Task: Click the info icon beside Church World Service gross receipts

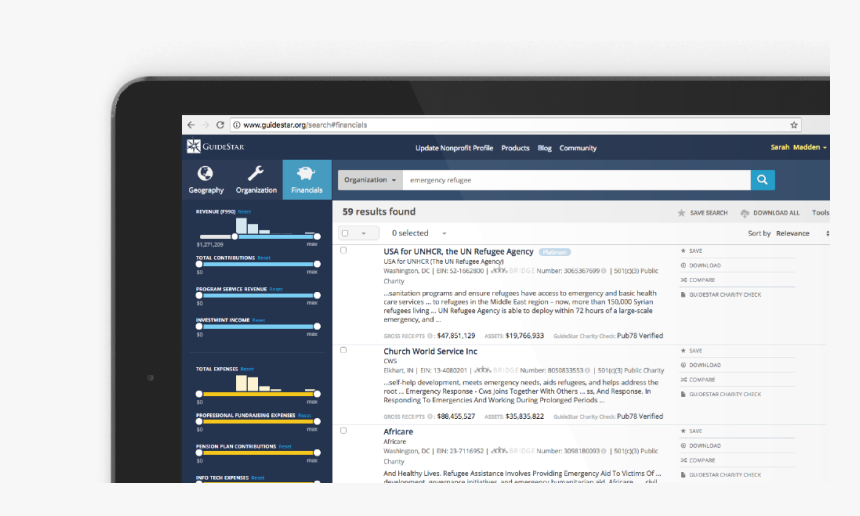Action: tap(430, 416)
